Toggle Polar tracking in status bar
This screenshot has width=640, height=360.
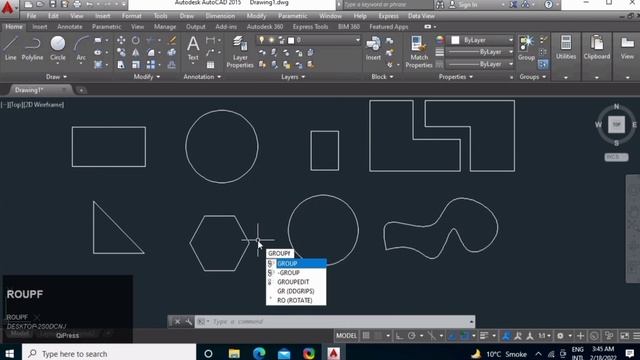(411, 336)
